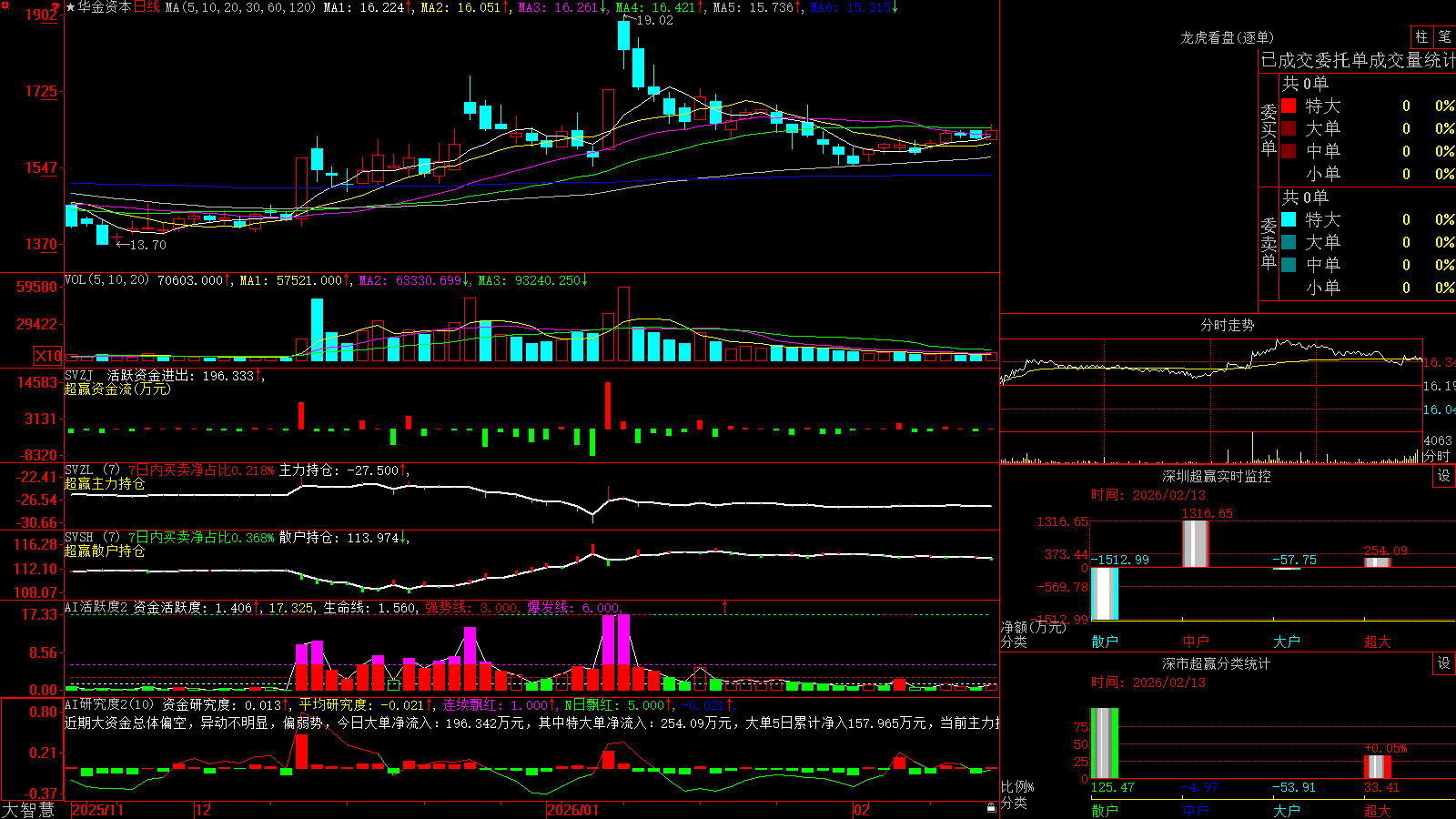The height and width of the screenshot is (819, 1456).
Task: Click the red up-arrow marker in AI活跃度 panel
Action: coord(725,606)
